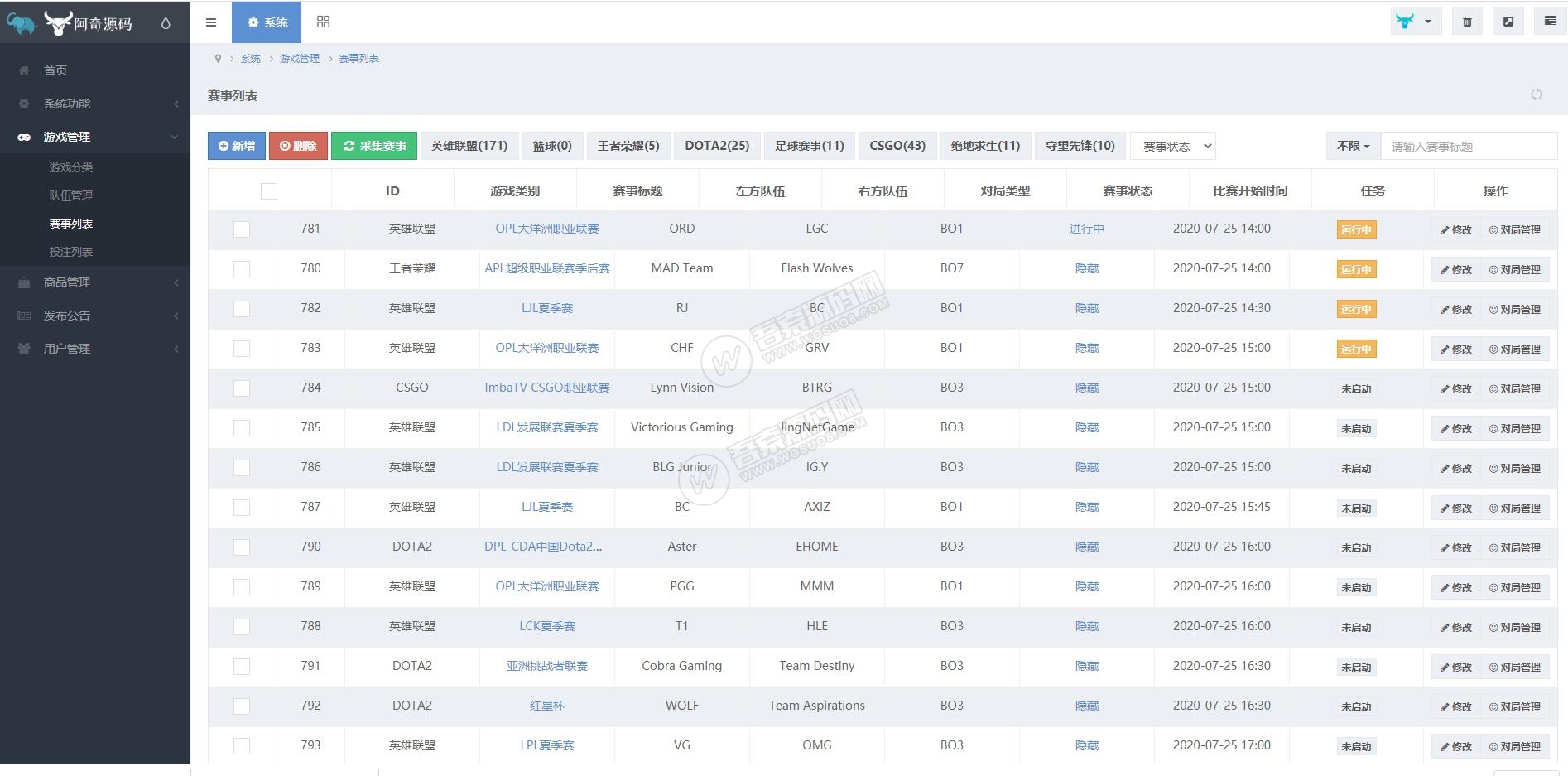This screenshot has width=1568, height=776.
Task: Open 队伍管理 in the sidebar
Action: (71, 195)
